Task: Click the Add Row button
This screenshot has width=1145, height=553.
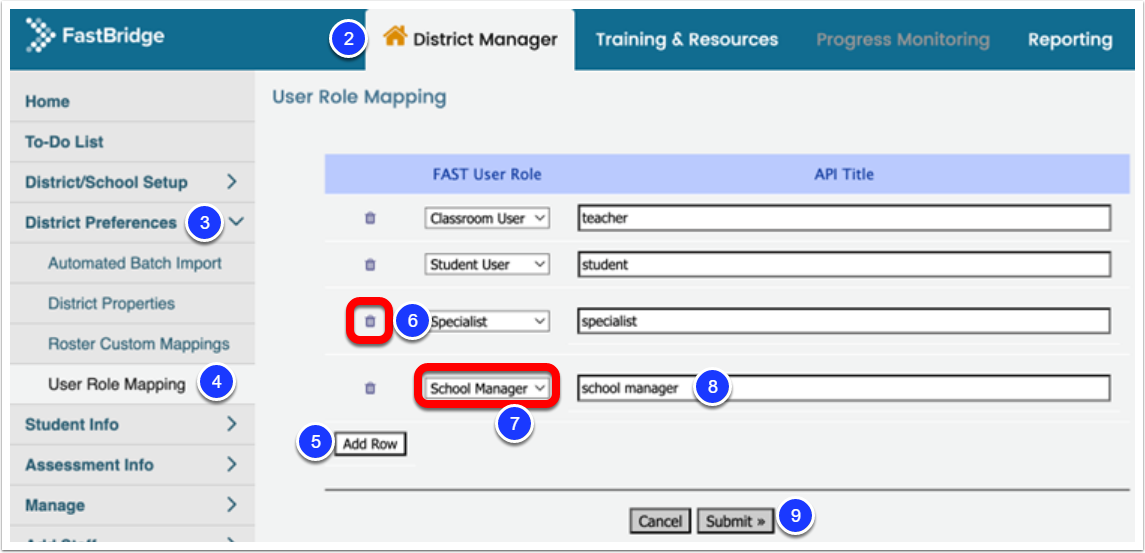Action: (x=370, y=443)
